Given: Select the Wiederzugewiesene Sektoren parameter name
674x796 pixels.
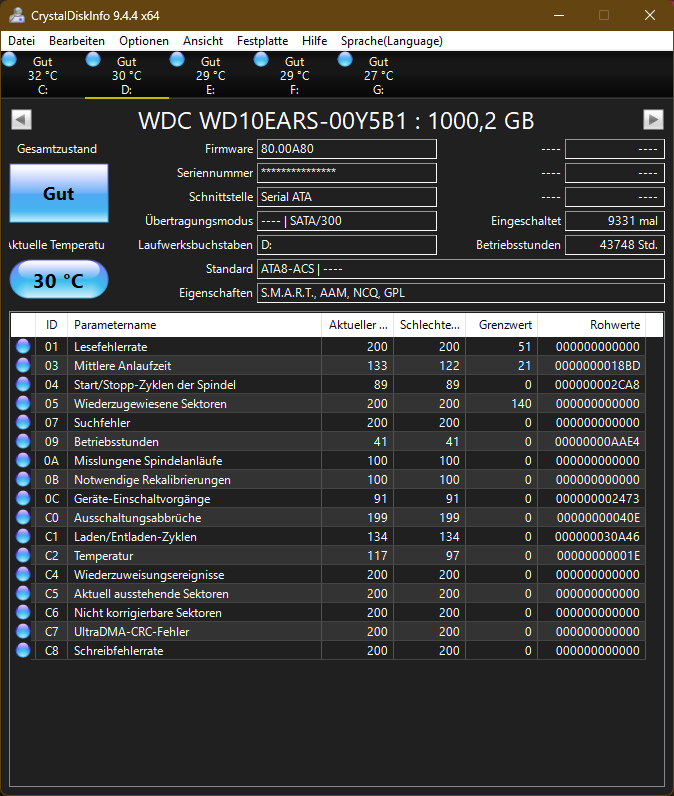Looking at the screenshot, I should coord(150,404).
